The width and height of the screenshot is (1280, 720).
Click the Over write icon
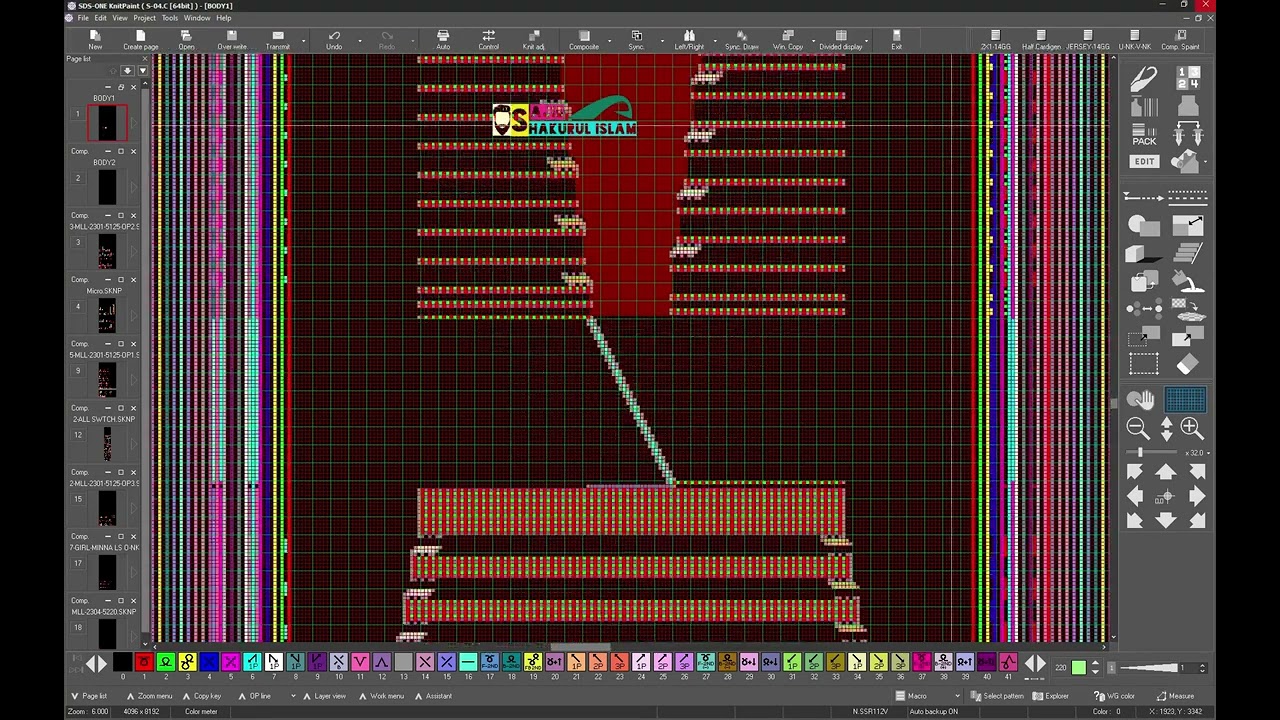coord(232,40)
